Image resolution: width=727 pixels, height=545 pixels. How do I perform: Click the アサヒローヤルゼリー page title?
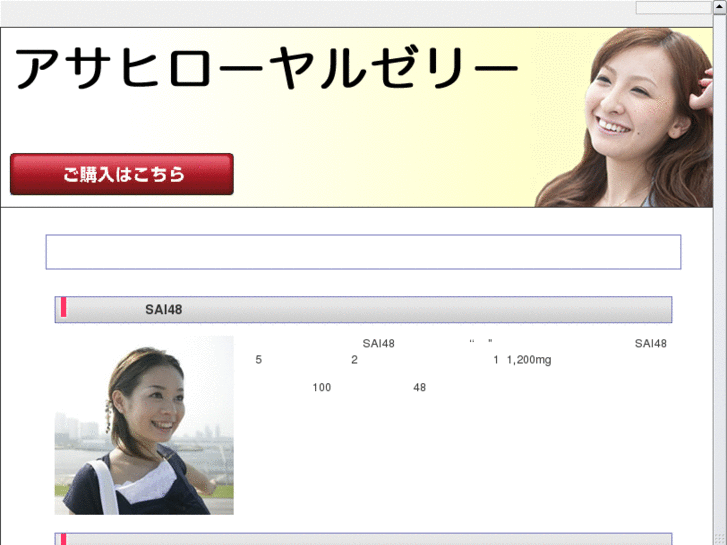point(266,68)
